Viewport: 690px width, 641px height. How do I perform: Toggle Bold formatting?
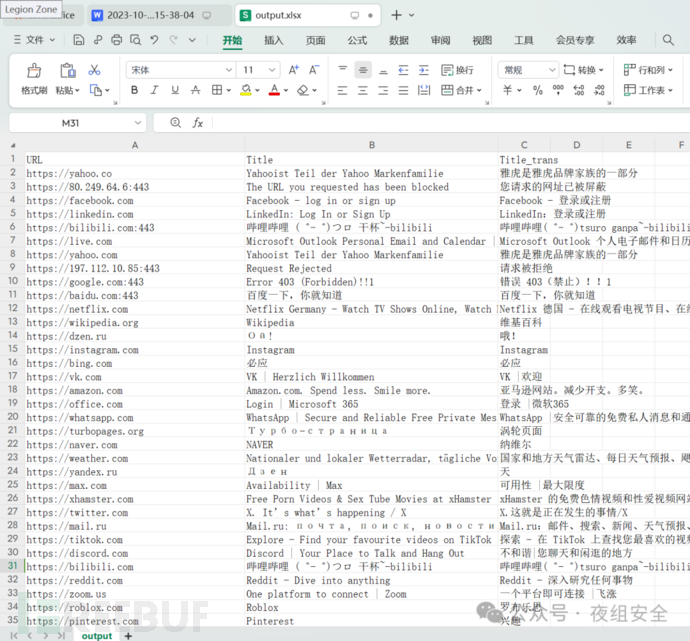[133, 90]
